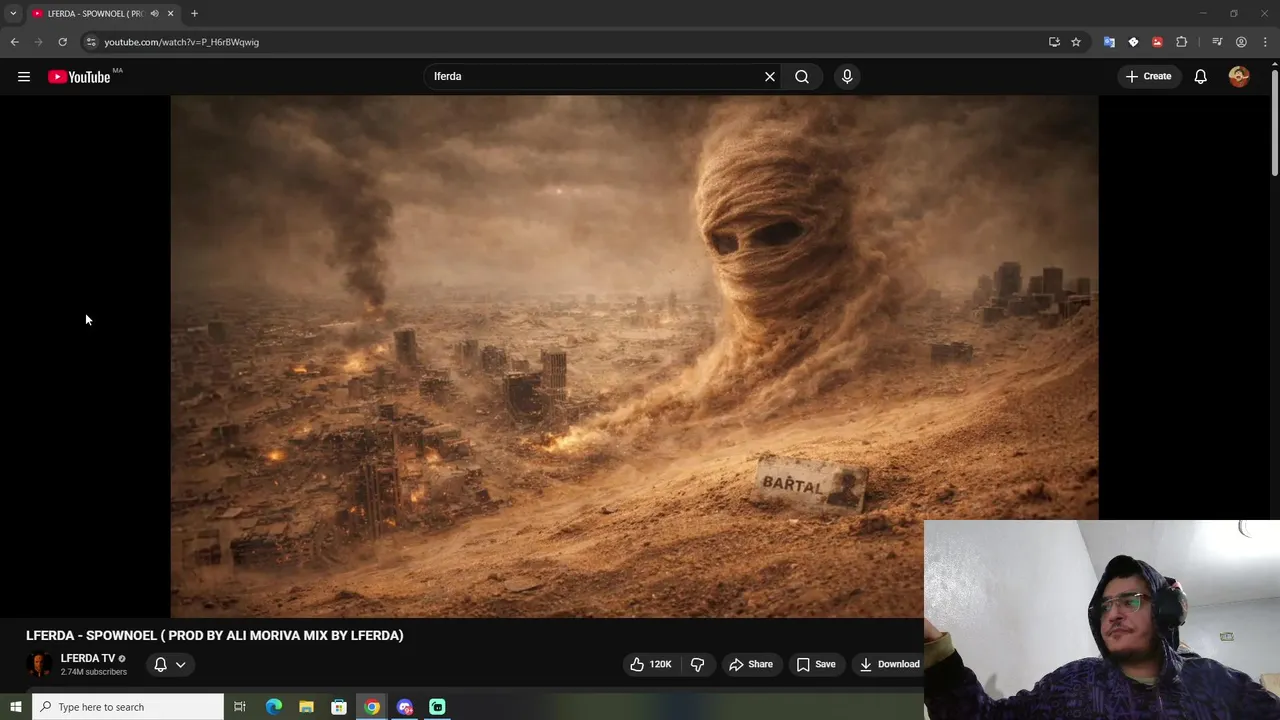Download this video
1280x720 pixels.
tap(889, 664)
